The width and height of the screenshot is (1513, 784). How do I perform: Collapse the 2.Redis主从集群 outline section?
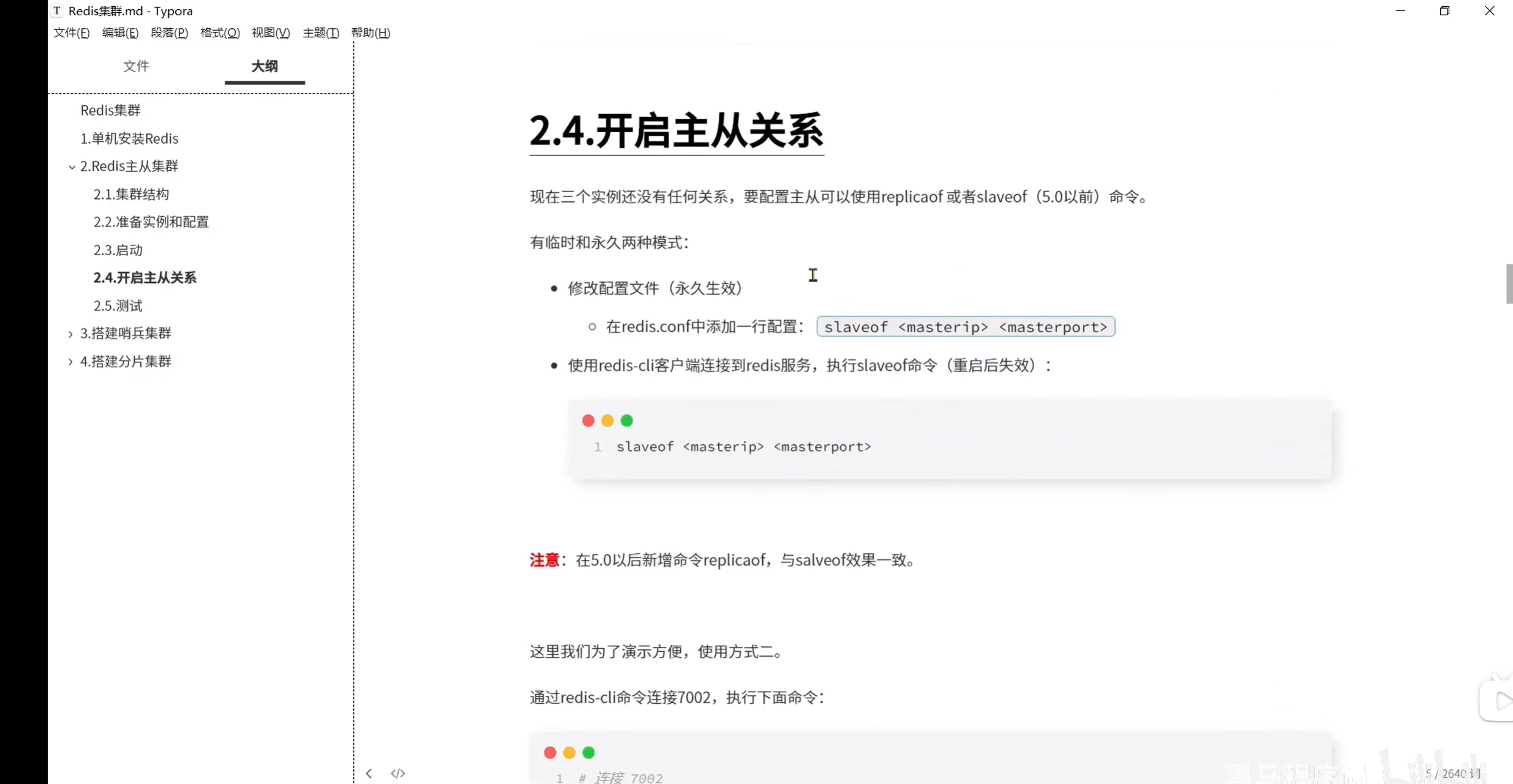click(72, 166)
